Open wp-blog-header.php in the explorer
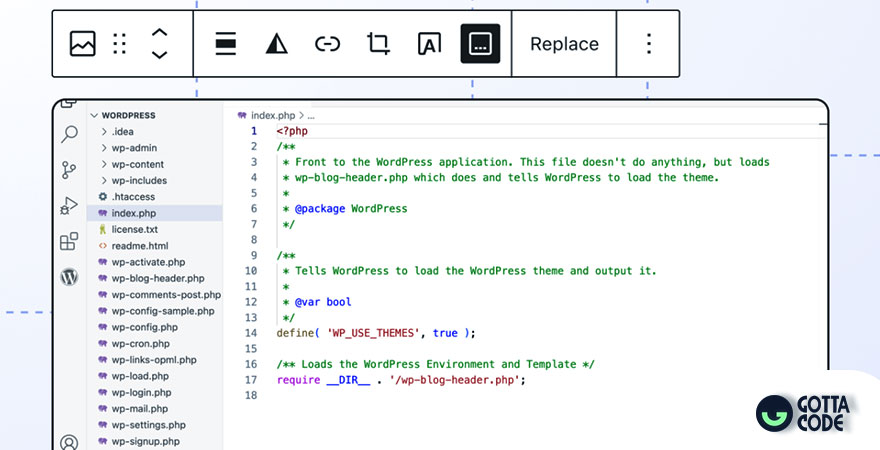Image resolution: width=880 pixels, height=450 pixels. point(151,278)
